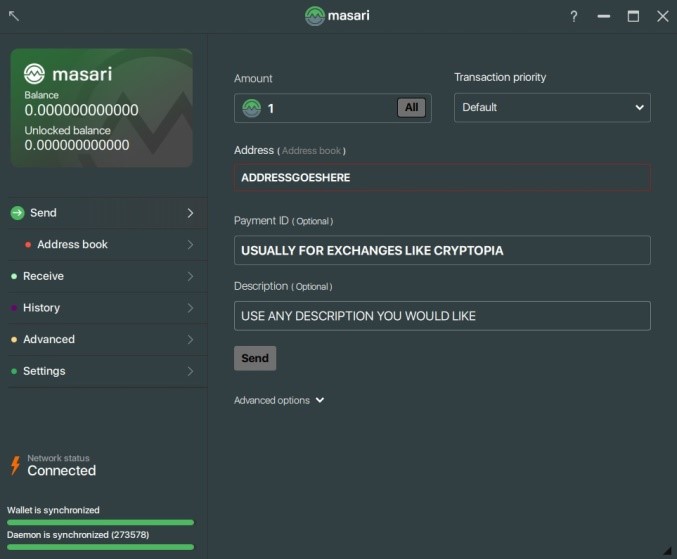Click the 'Transaction priority' label
The width and height of the screenshot is (677, 559).
(x=500, y=77)
